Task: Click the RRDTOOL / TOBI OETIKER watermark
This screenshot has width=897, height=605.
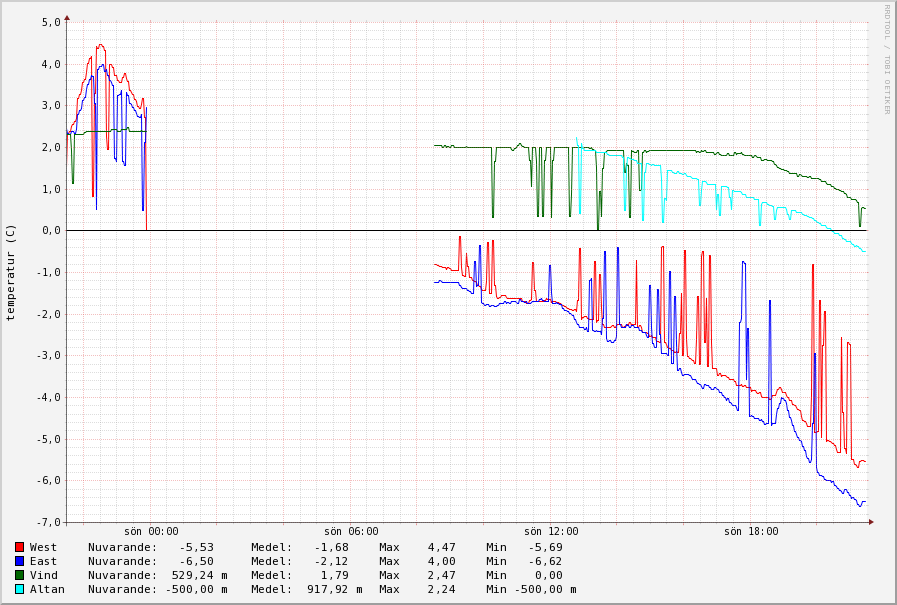Action: [886, 59]
